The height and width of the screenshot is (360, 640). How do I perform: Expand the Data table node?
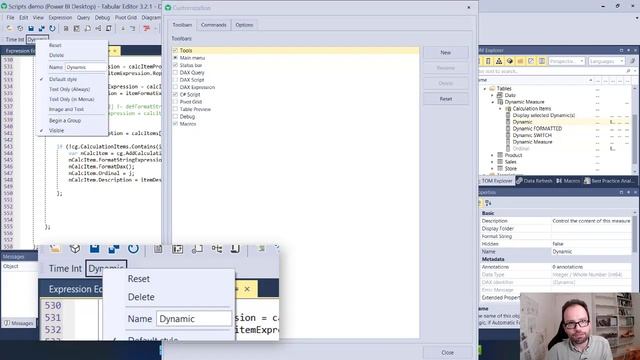493,95
